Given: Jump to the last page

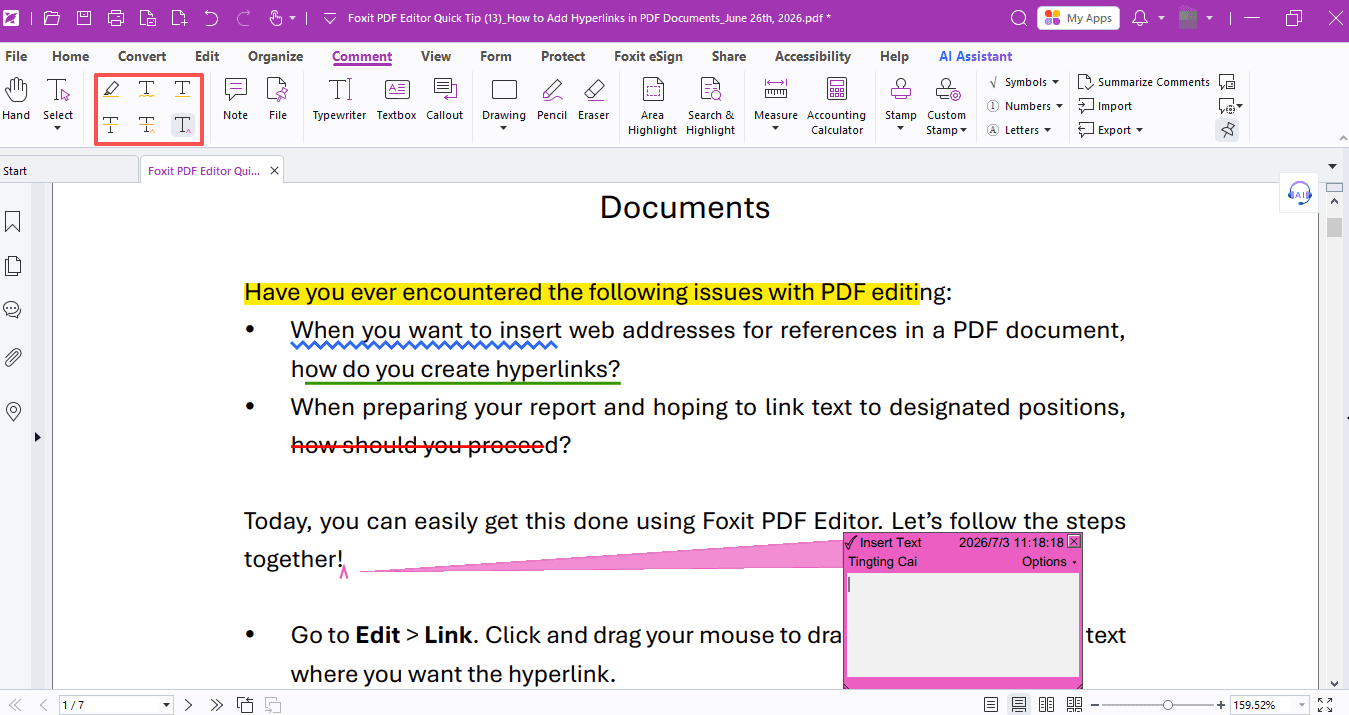Looking at the screenshot, I should point(216,705).
